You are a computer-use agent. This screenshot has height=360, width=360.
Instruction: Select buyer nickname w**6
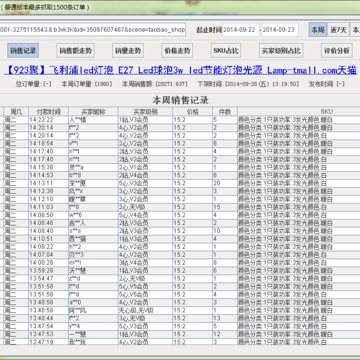coord(93,215)
